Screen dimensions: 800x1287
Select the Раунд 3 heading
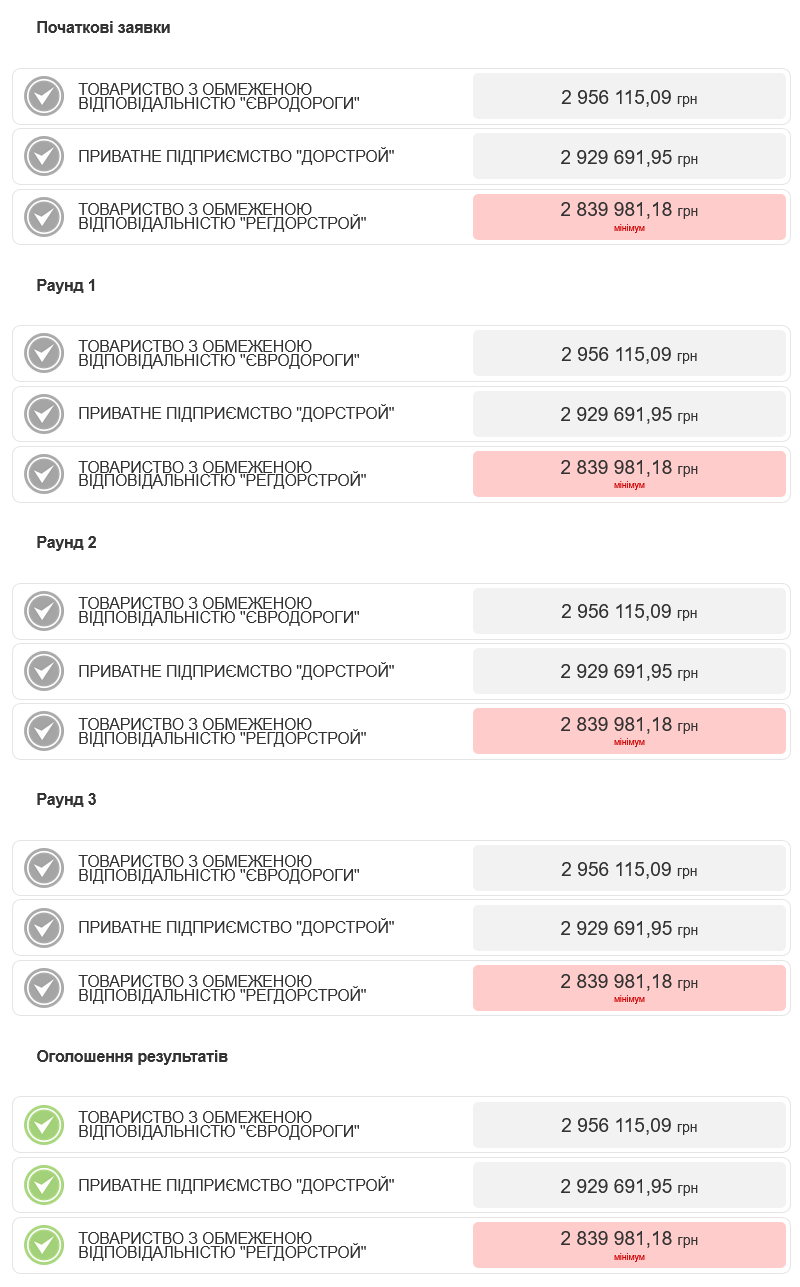click(66, 799)
